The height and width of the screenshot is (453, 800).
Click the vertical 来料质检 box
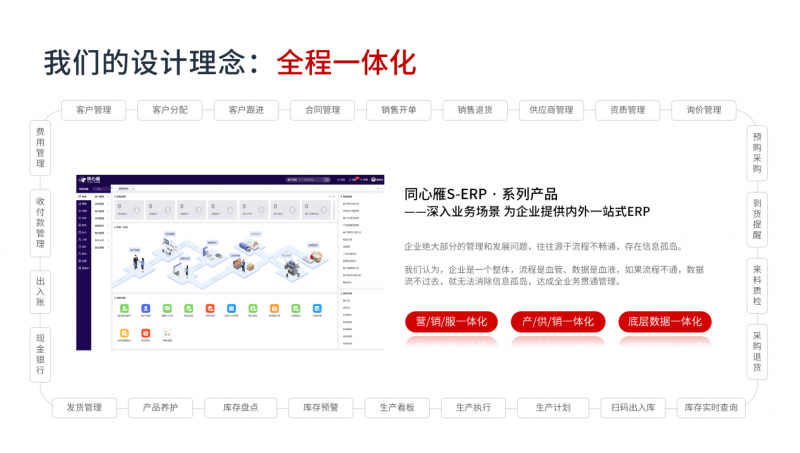tap(757, 286)
